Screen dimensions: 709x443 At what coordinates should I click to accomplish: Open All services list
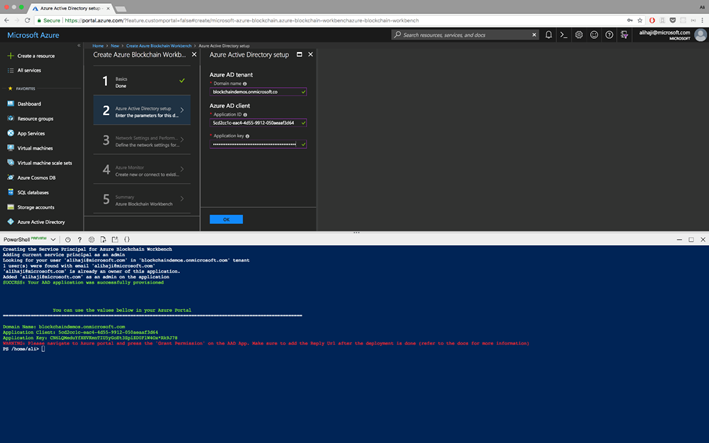pos(29,70)
